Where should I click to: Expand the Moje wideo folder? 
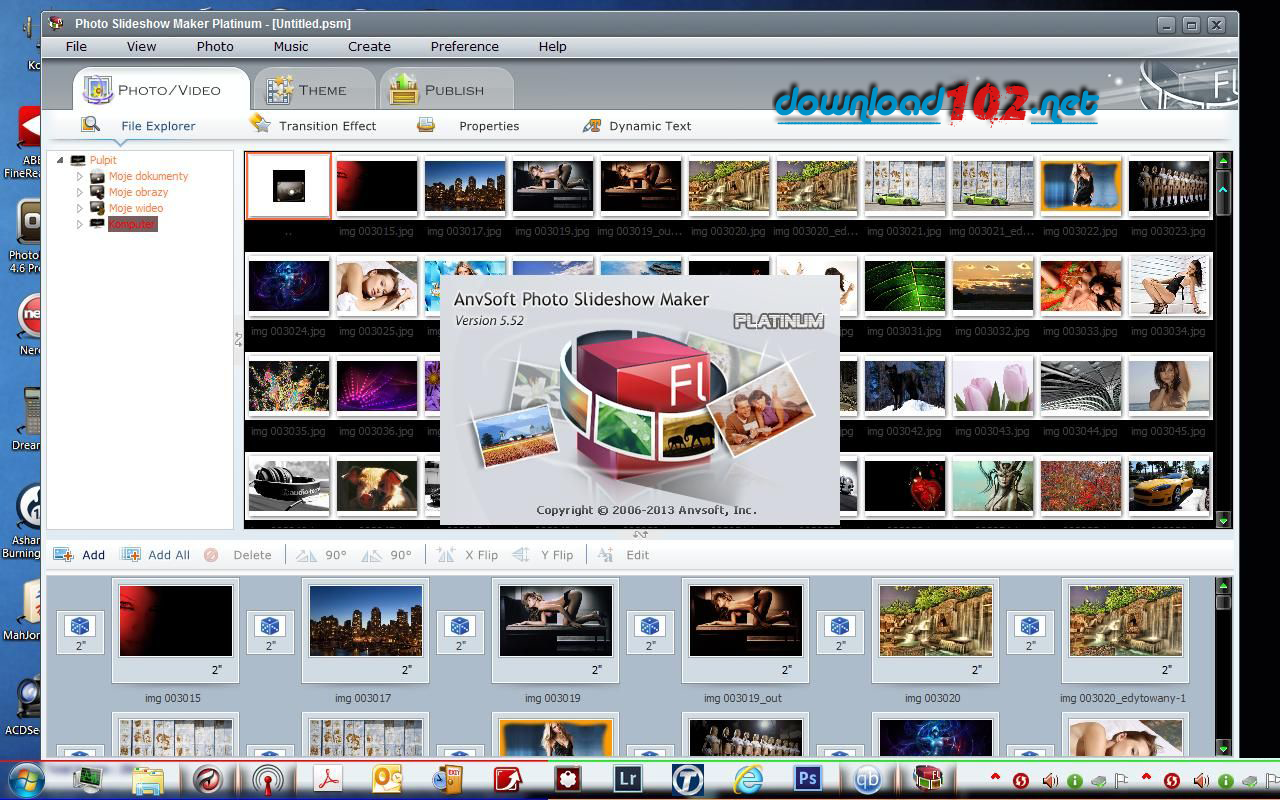(80, 208)
